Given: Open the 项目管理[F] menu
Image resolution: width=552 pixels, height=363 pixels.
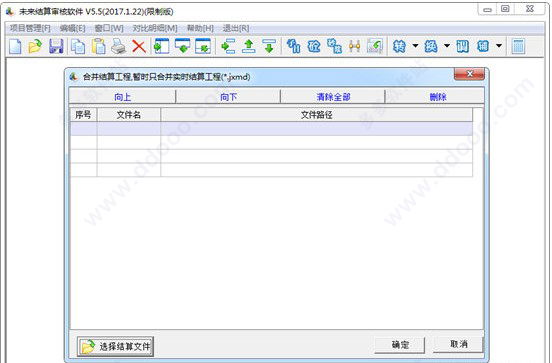Looking at the screenshot, I should click(x=30, y=28).
